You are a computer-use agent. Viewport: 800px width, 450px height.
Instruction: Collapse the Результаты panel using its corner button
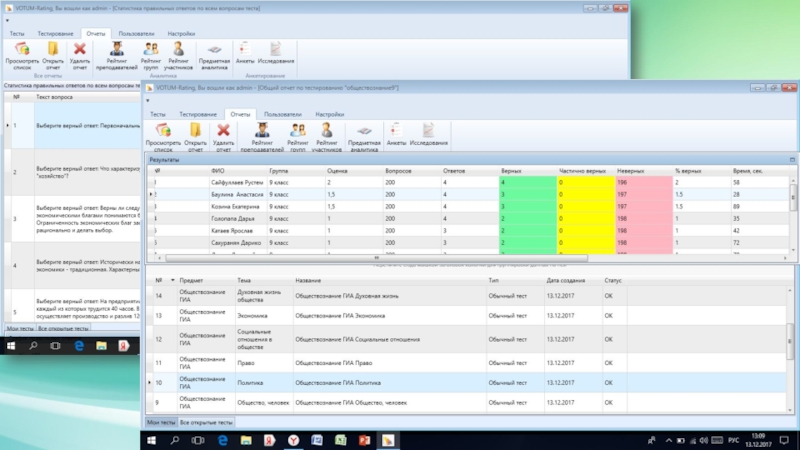click(791, 159)
